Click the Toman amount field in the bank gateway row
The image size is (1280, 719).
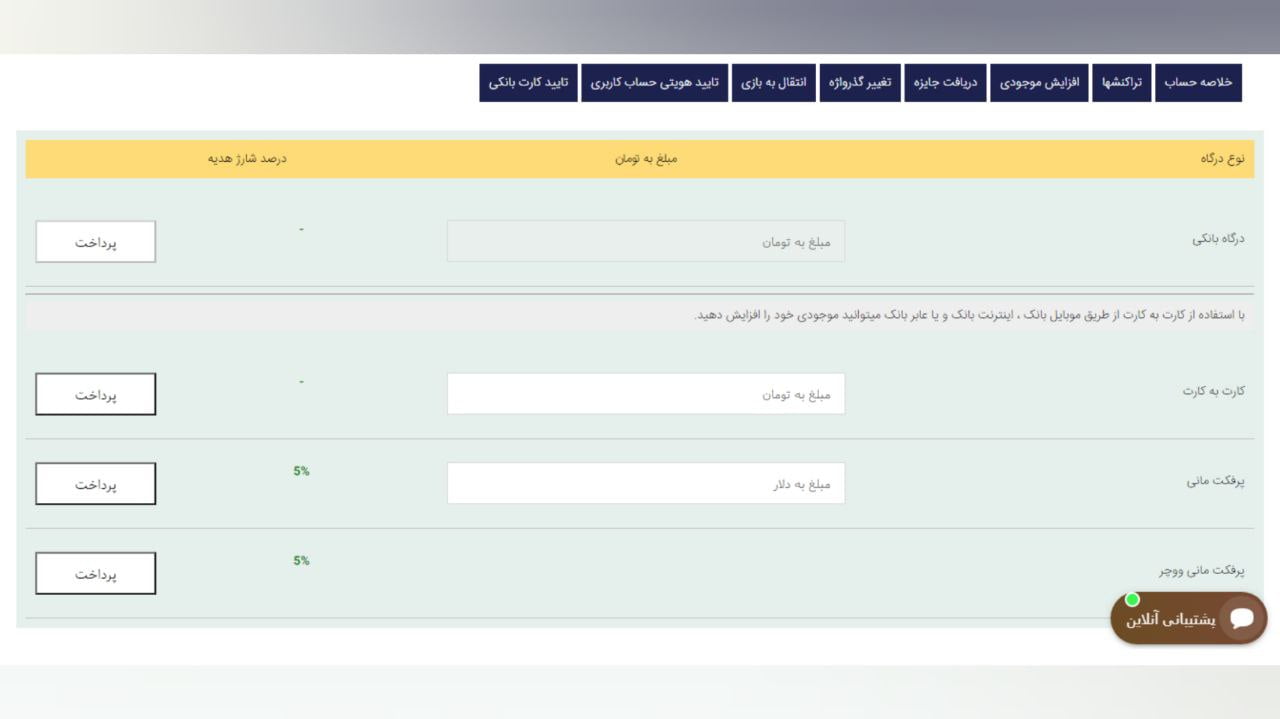coord(646,241)
